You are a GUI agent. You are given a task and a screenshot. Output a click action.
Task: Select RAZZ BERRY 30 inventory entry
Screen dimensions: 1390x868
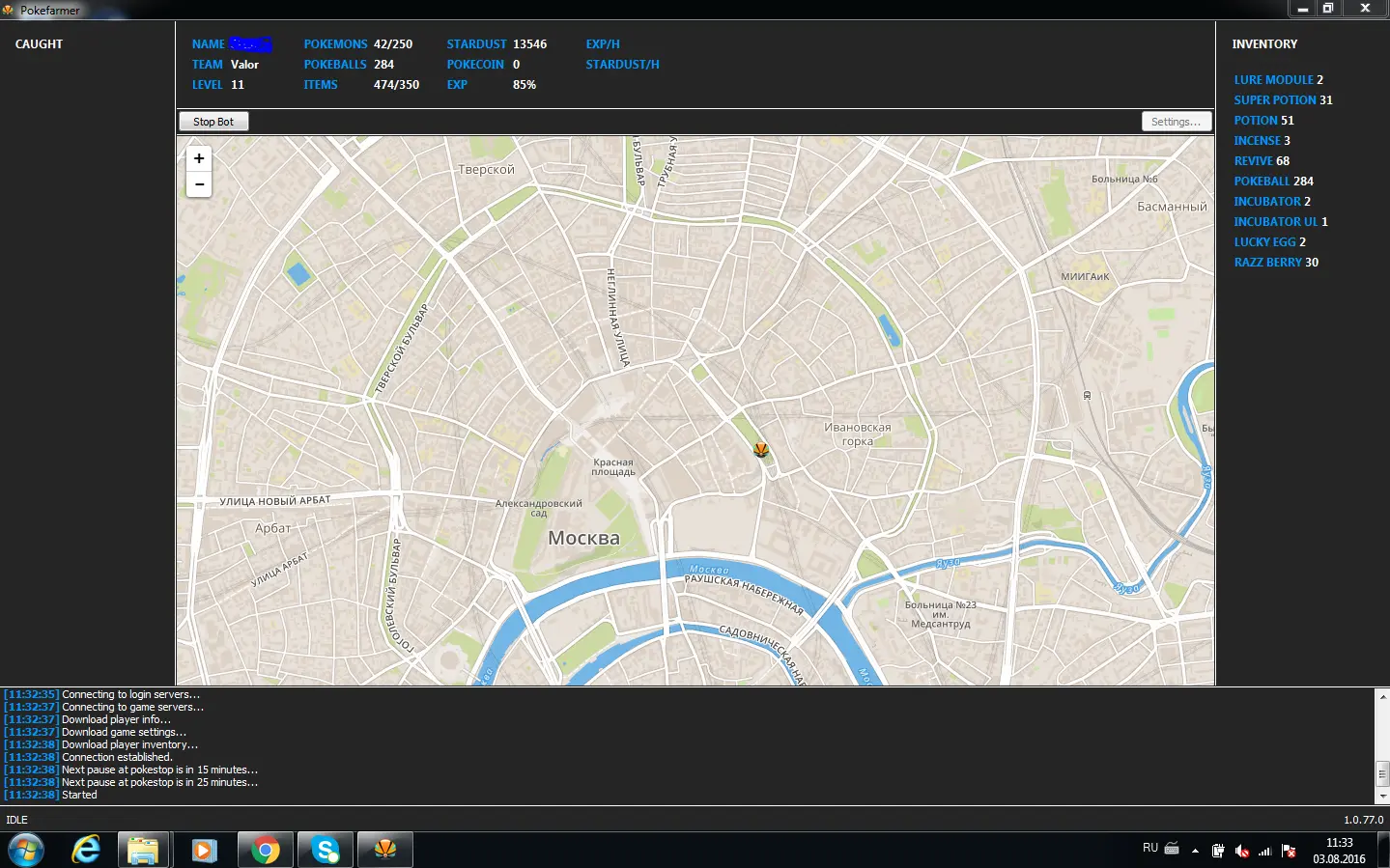tap(1276, 263)
